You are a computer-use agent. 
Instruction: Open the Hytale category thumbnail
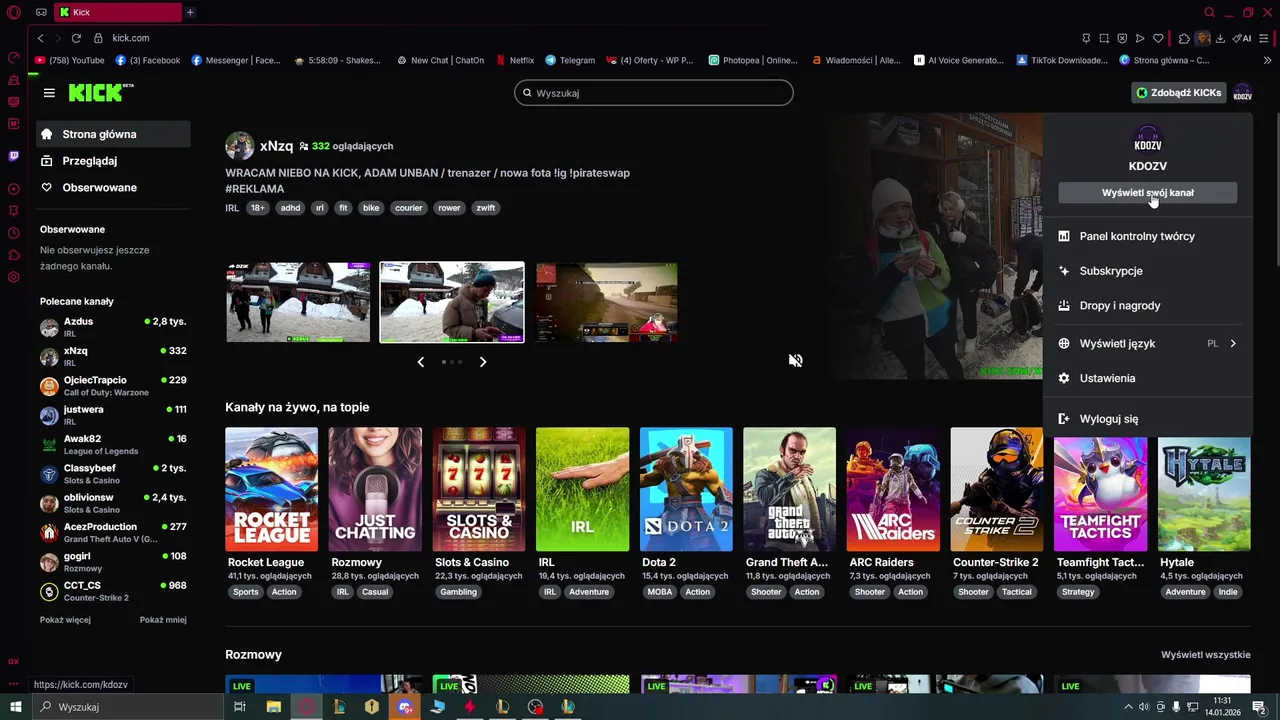coord(1204,489)
